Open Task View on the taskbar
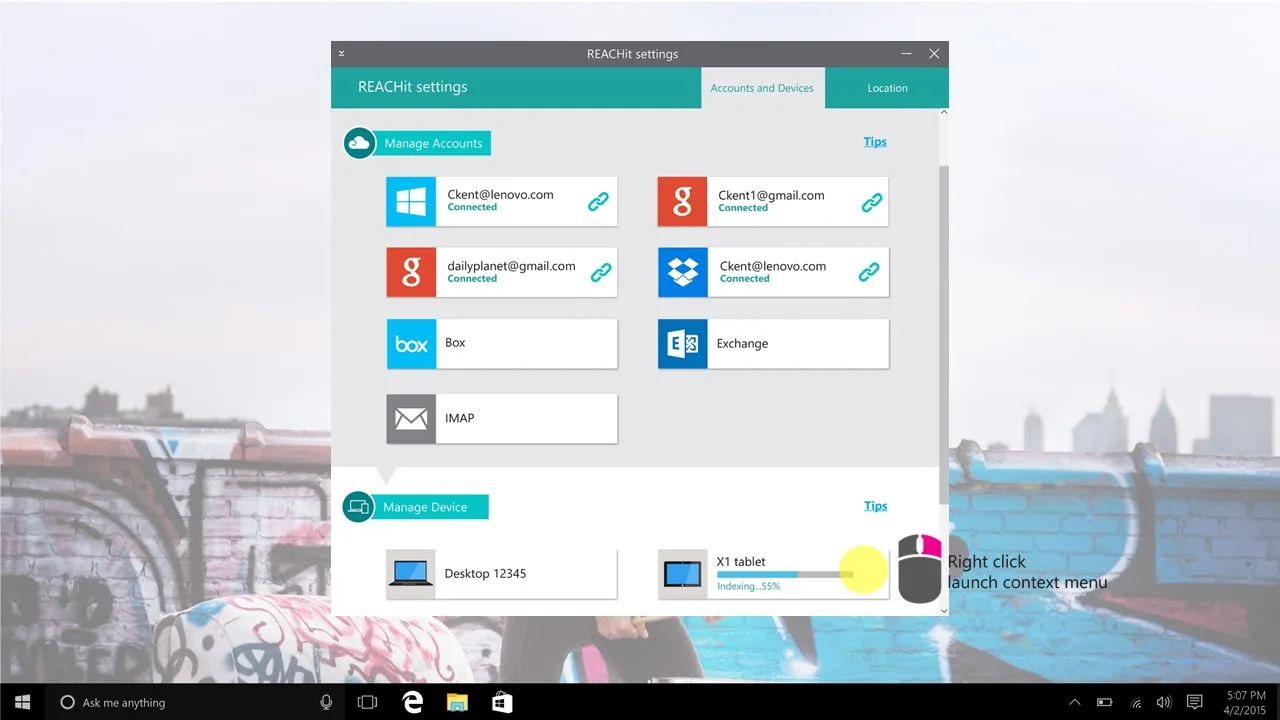Viewport: 1280px width, 720px height. (367, 702)
